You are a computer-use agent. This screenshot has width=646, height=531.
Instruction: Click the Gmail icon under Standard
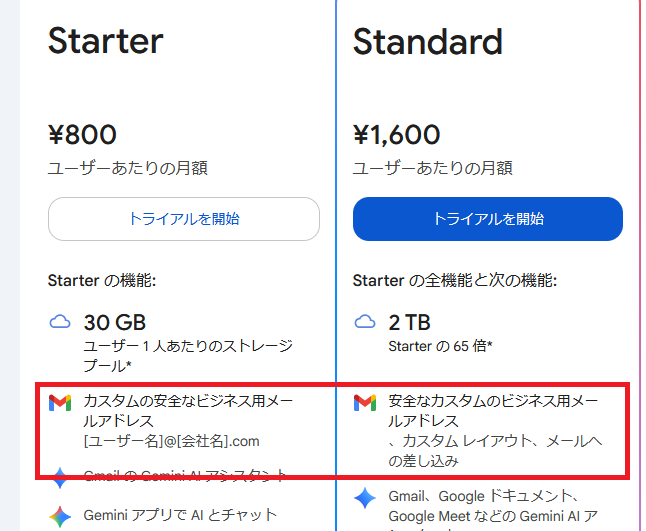click(x=364, y=403)
